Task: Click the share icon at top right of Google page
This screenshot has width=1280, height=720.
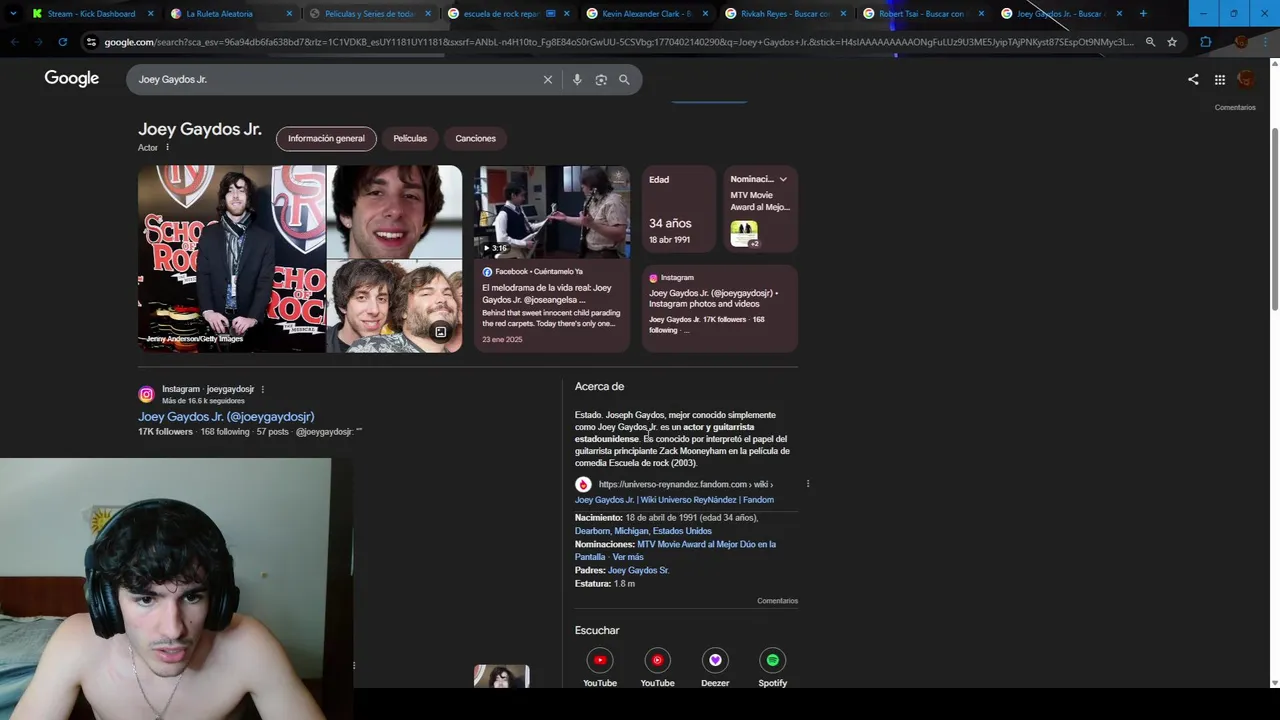Action: (1193, 79)
